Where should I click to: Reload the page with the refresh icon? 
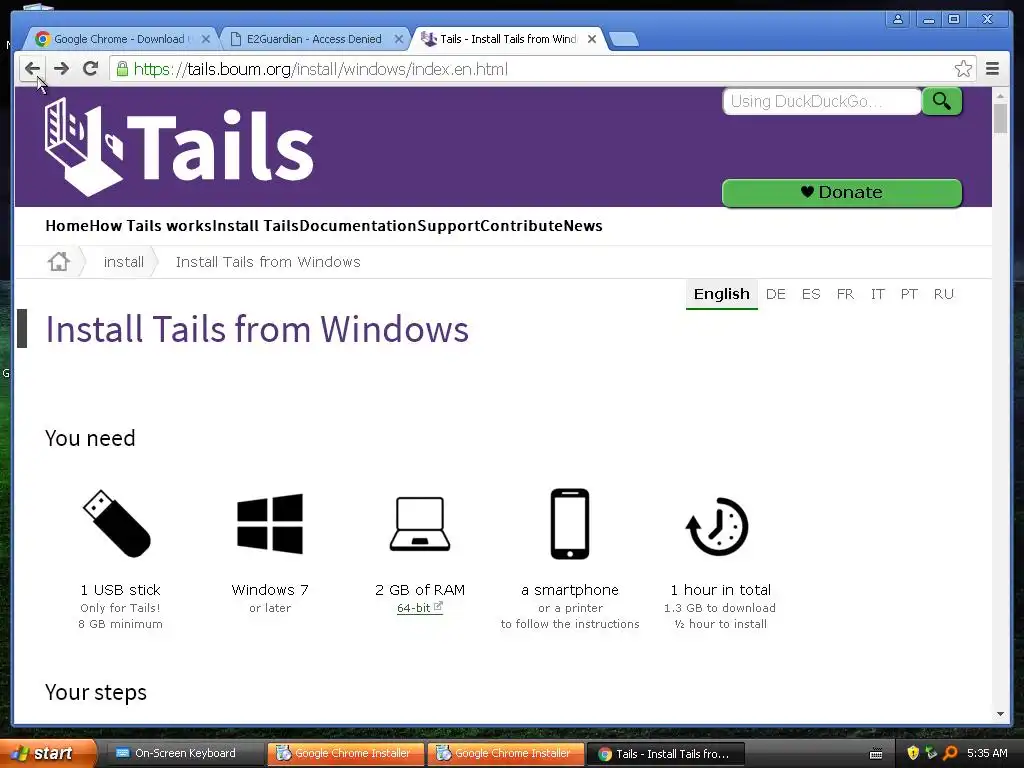[91, 69]
